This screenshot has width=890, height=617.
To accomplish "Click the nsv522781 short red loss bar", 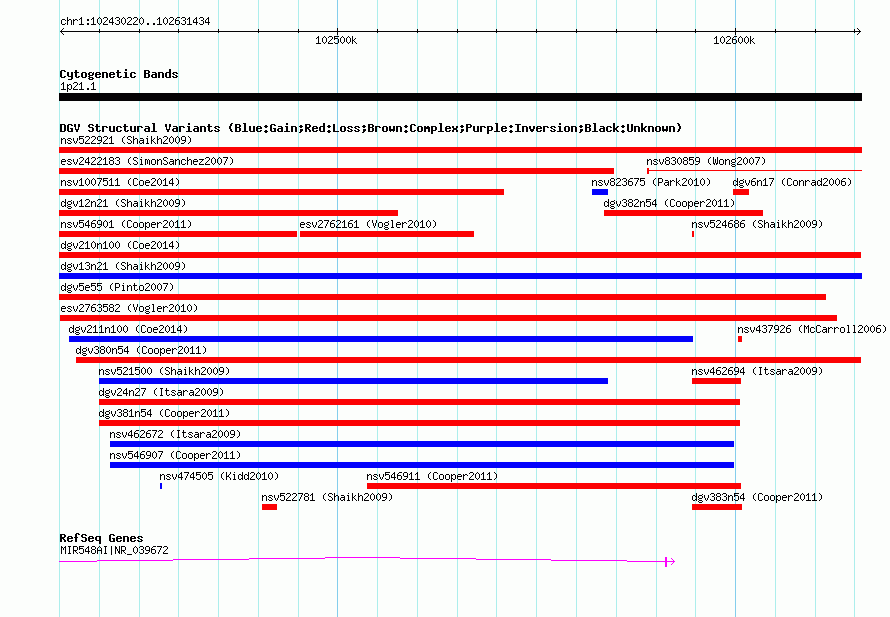I will pos(269,507).
